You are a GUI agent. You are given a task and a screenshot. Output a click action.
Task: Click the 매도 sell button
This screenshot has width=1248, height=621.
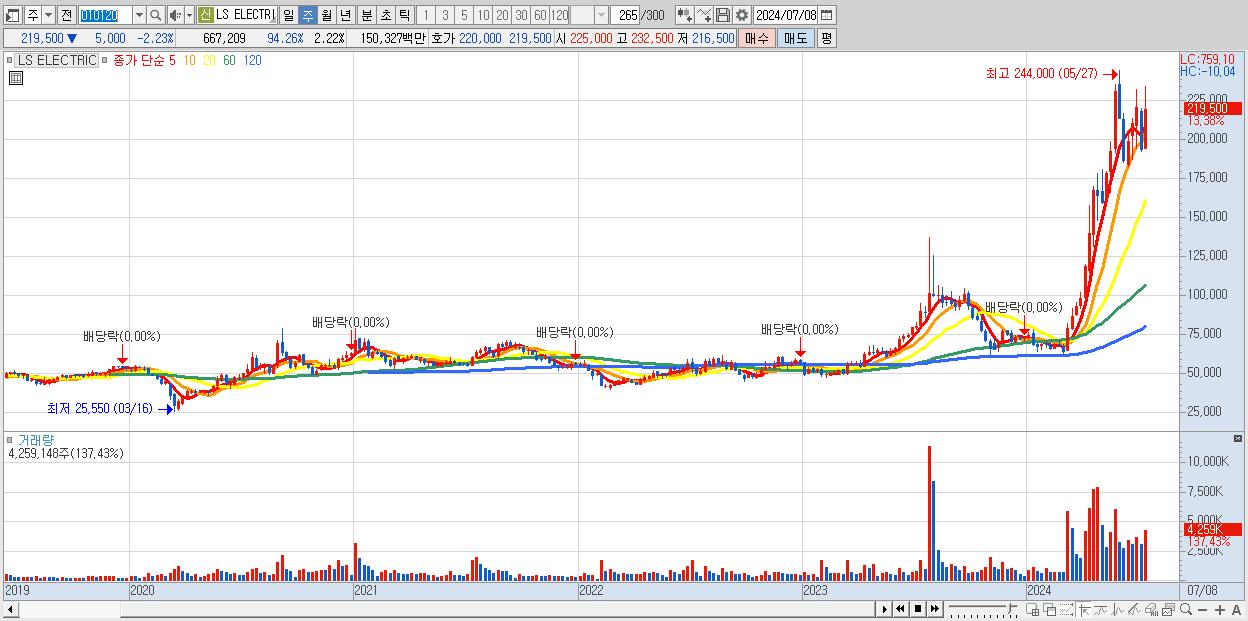[x=795, y=38]
